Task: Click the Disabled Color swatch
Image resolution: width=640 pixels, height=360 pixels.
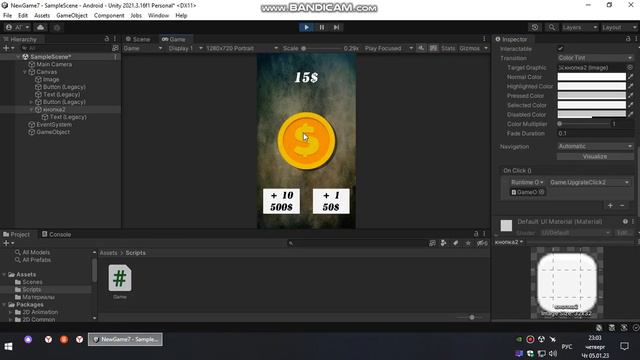Action: (x=591, y=114)
